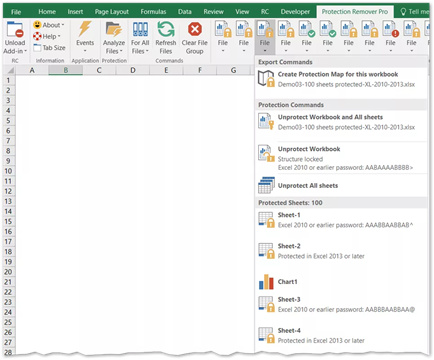Screen dimensions: 434x360
Task: Select Sheet-3 protected sheet entry
Action: (342, 304)
